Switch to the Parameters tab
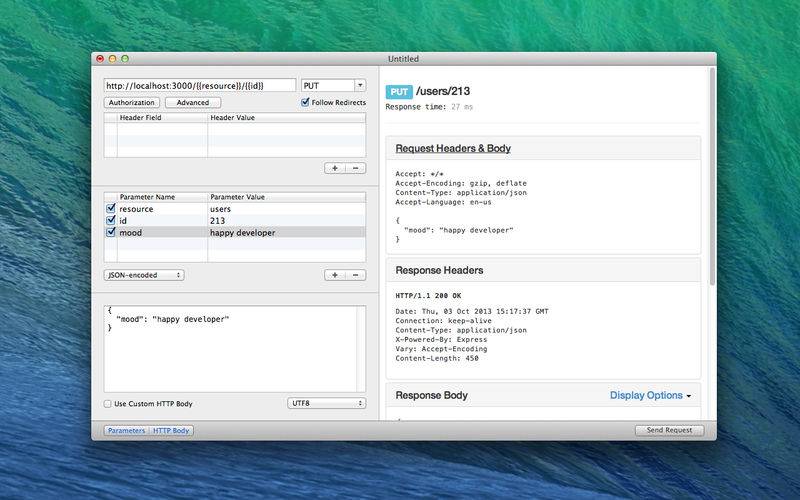 click(x=126, y=431)
